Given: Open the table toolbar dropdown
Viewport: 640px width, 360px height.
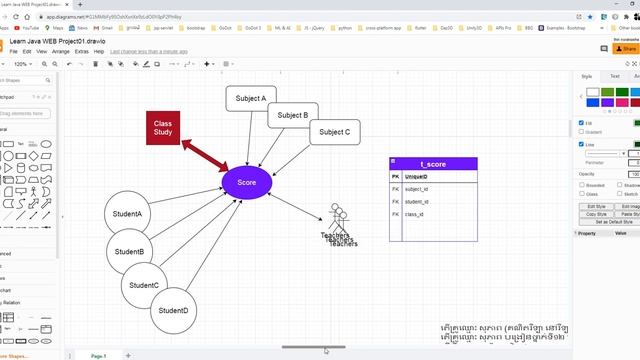Looking at the screenshot, I should click(228, 64).
